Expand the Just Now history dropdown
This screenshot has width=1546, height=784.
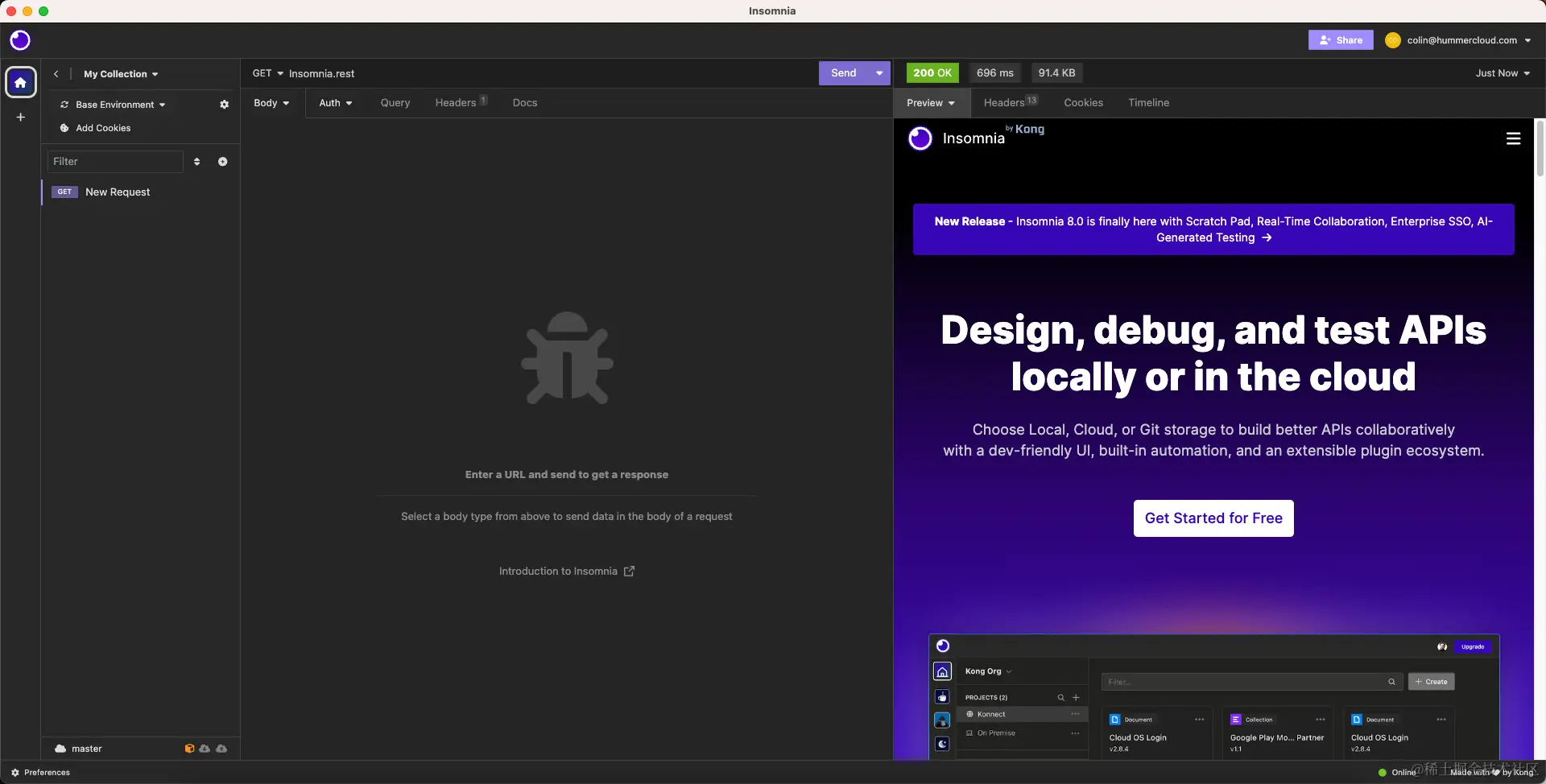1503,73
